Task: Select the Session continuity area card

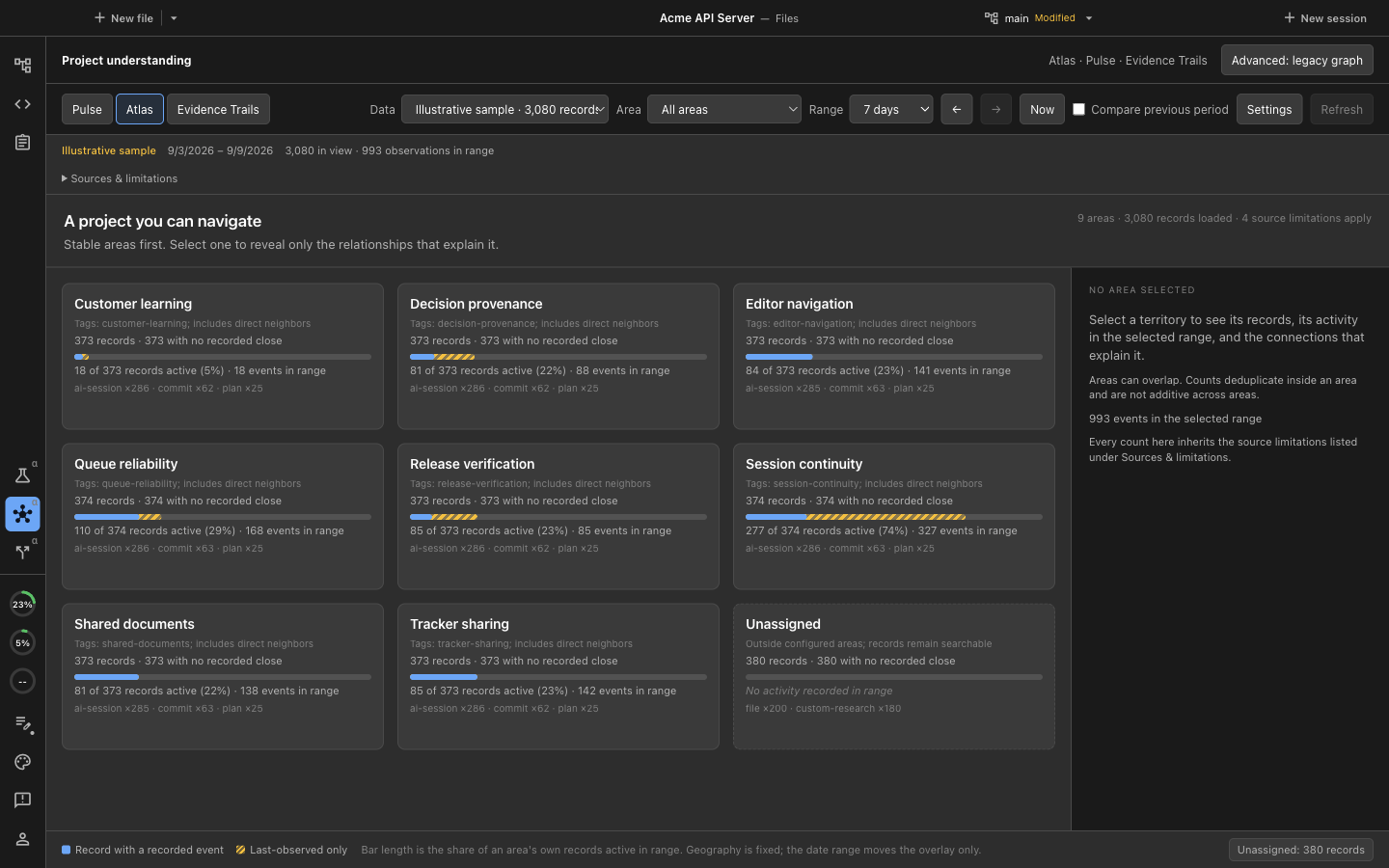Action: click(894, 516)
